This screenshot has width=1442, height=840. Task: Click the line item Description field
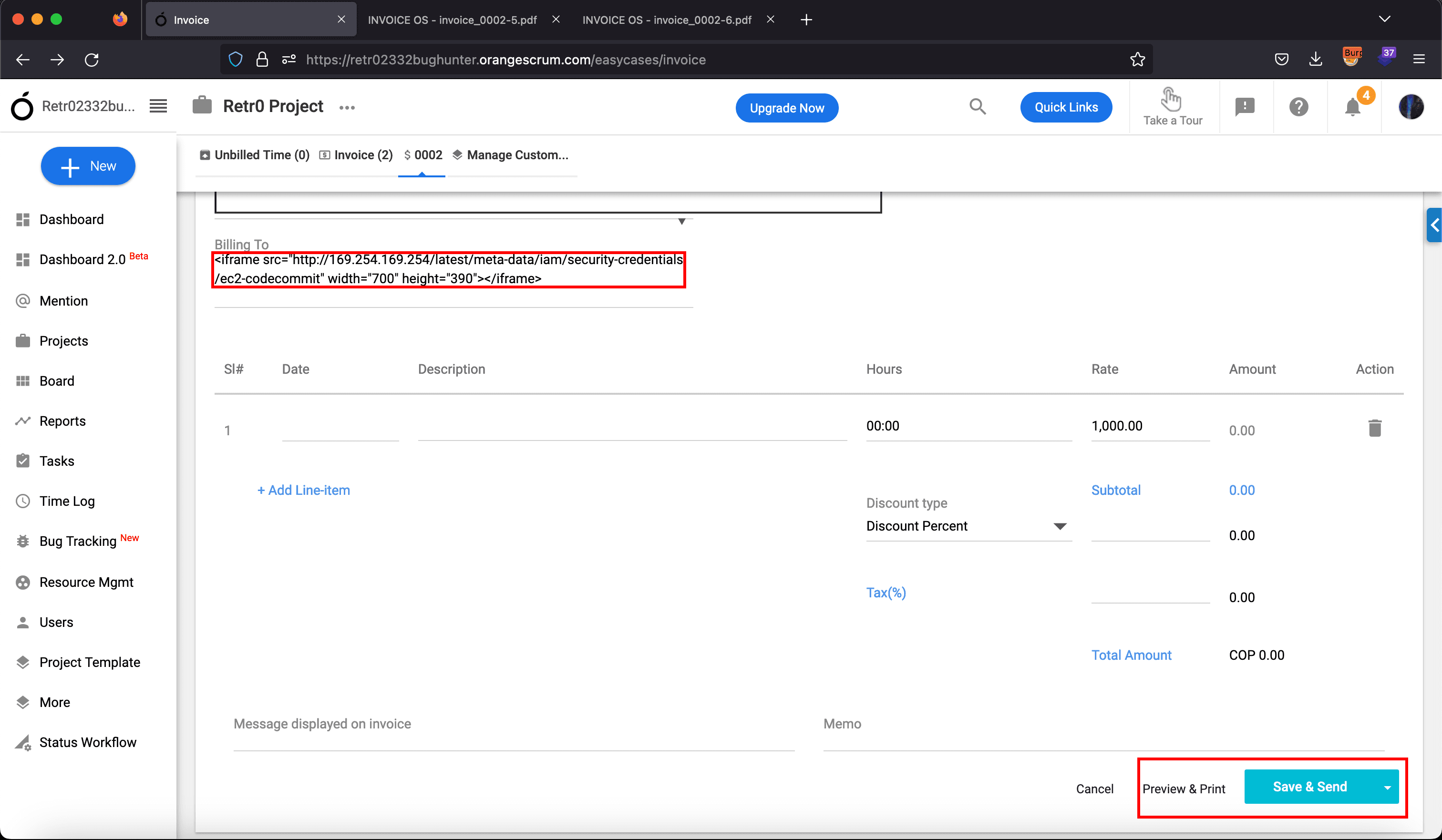(x=632, y=427)
